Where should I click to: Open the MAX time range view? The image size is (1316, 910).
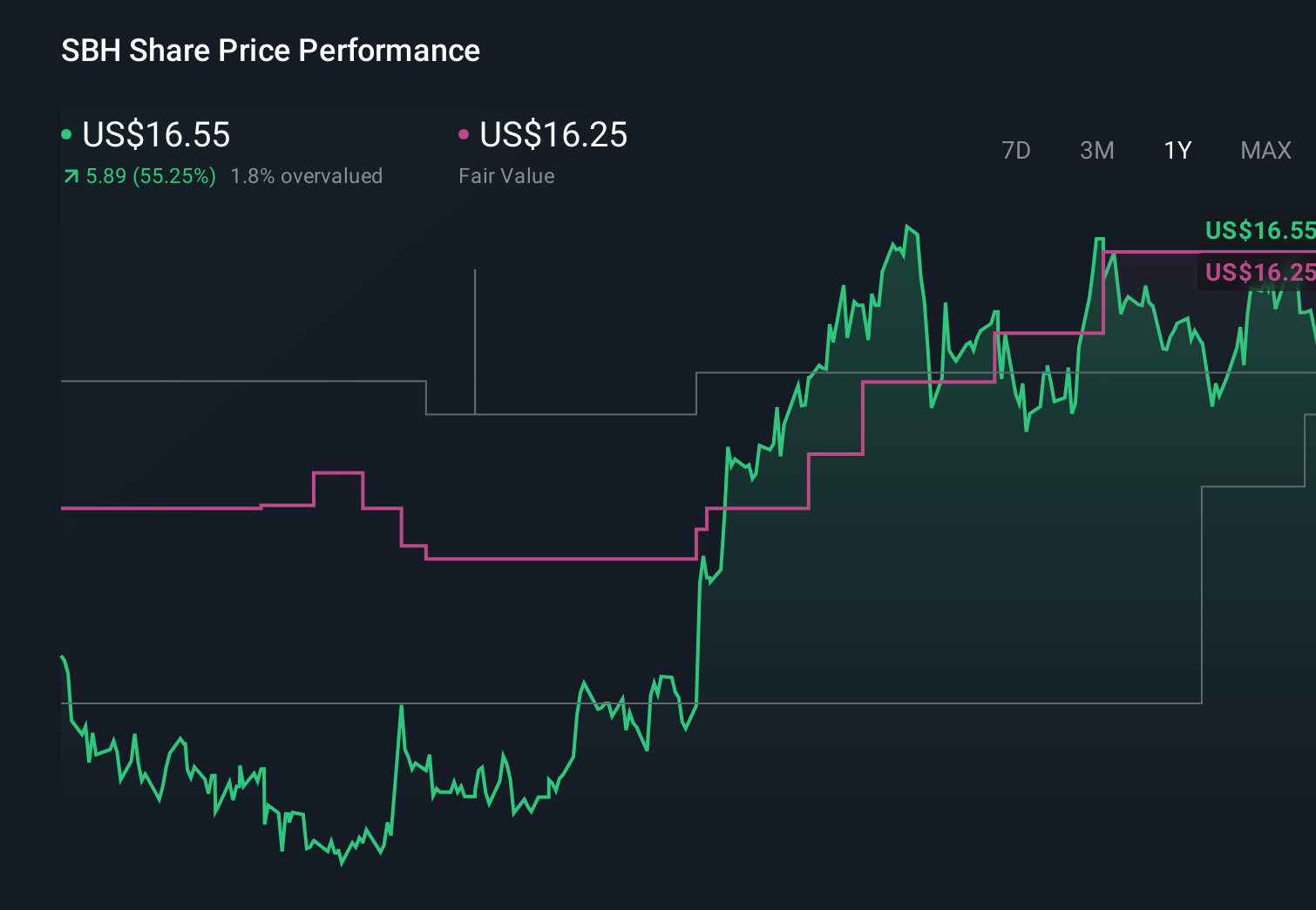1265,150
